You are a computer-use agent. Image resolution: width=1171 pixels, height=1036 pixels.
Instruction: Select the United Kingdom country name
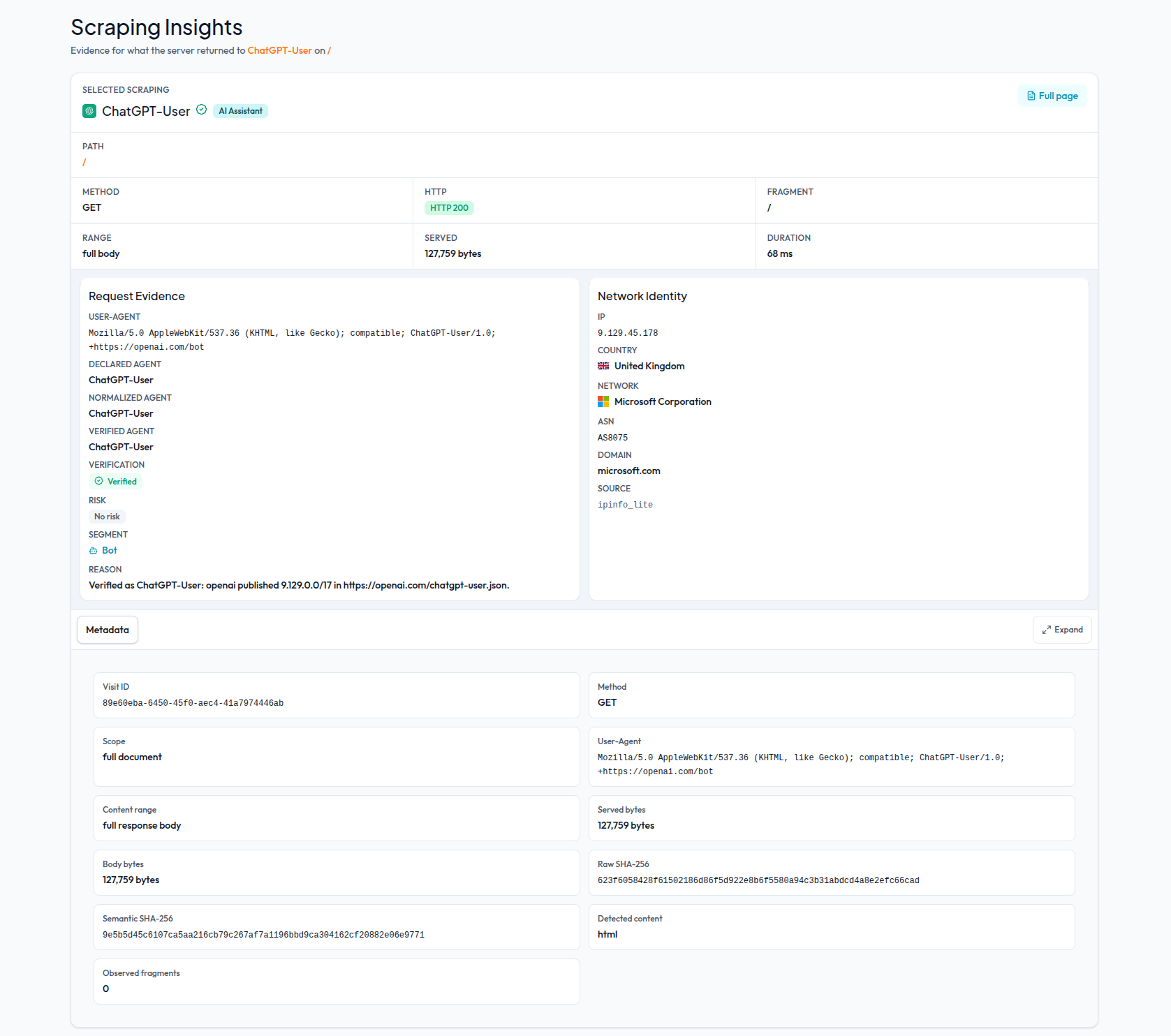coord(649,366)
